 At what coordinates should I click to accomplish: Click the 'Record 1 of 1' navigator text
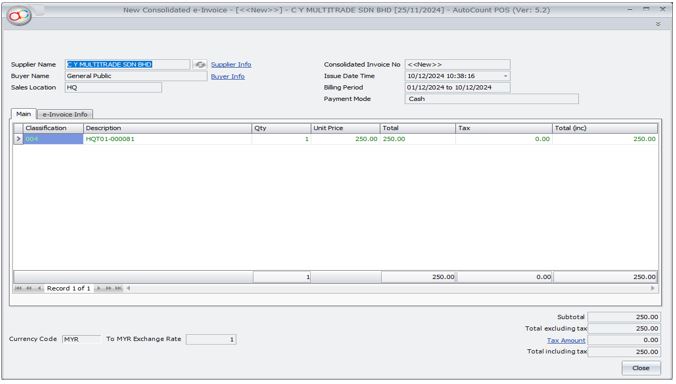(69, 288)
